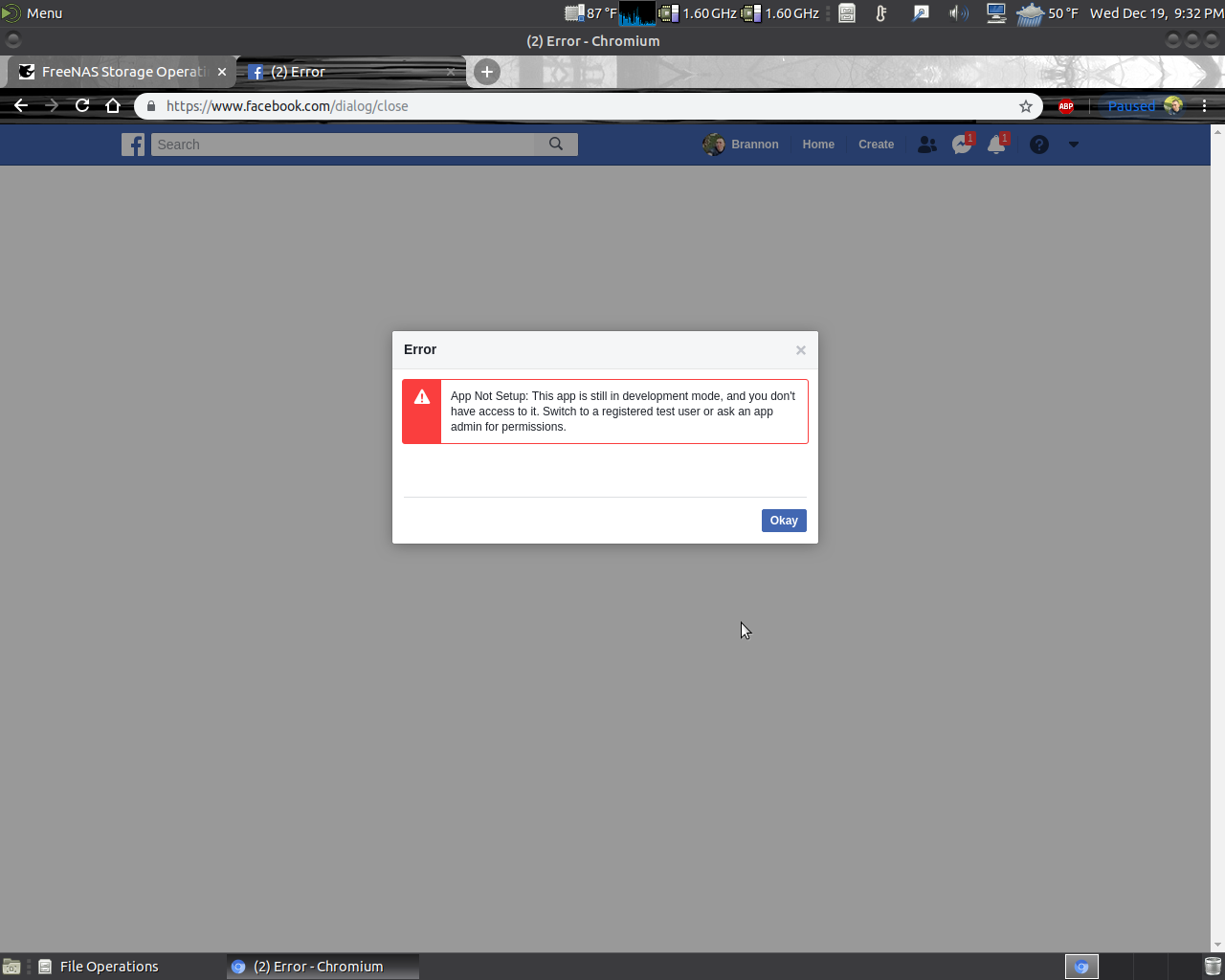This screenshot has width=1225, height=980.
Task: Click the page scrollbar up arrow
Action: (x=1217, y=131)
